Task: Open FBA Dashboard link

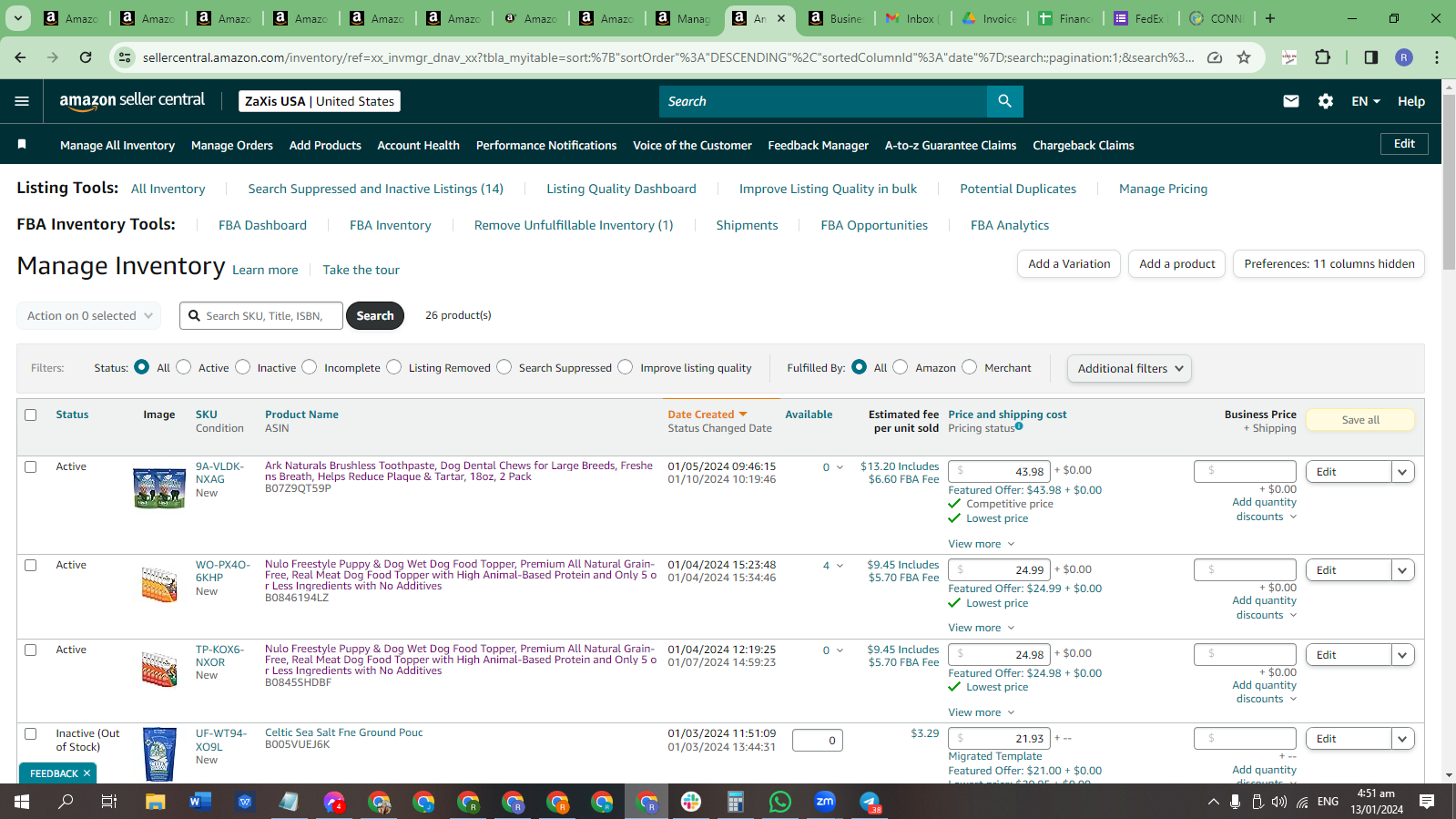Action: pos(262,225)
